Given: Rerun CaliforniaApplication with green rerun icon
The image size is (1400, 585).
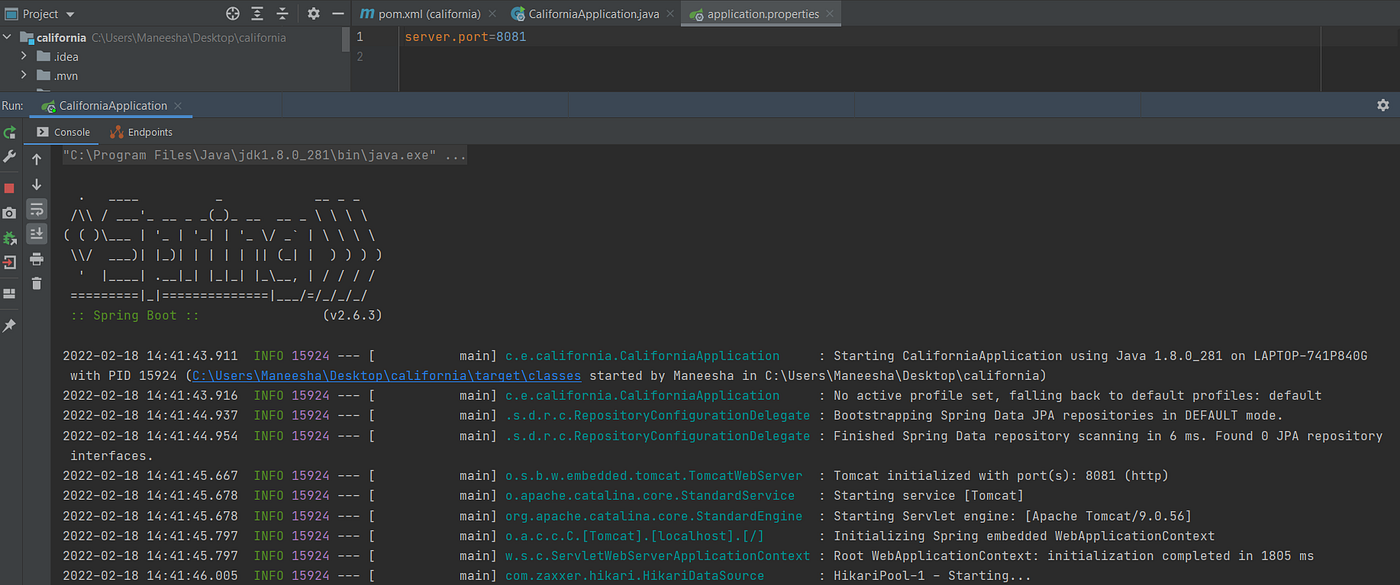Looking at the screenshot, I should [9, 132].
